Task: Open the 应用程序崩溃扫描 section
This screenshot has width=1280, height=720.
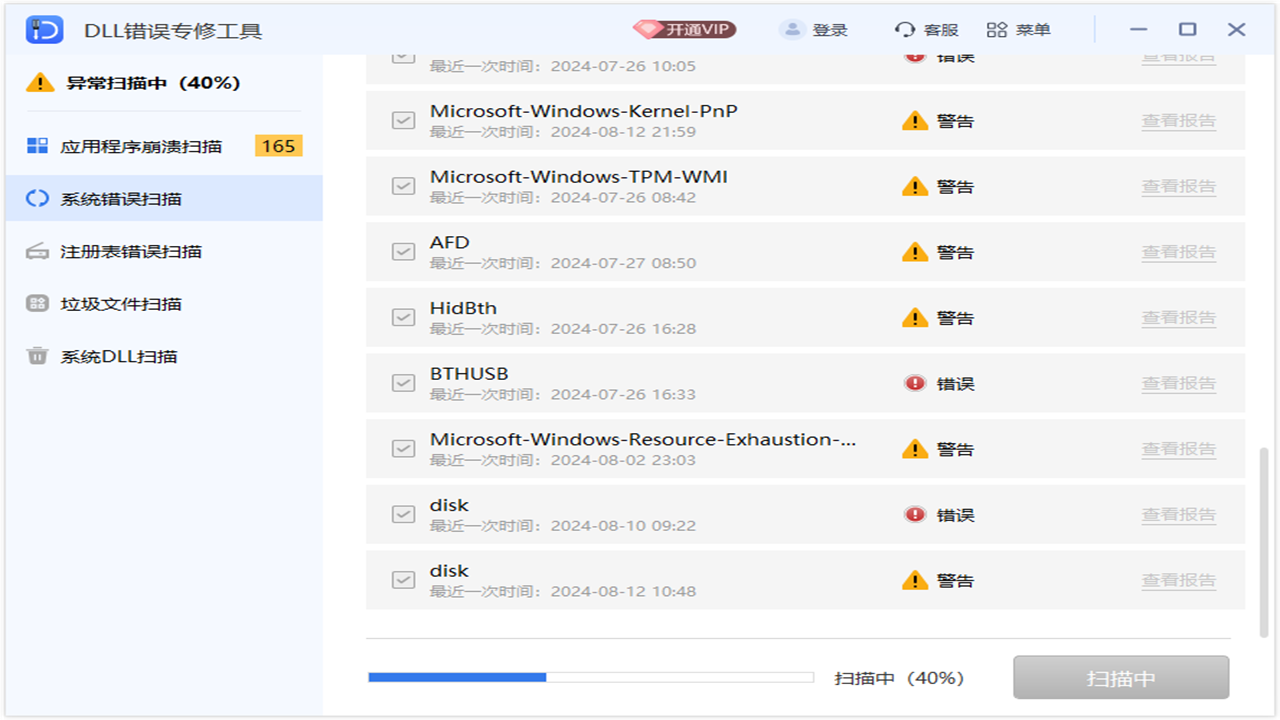Action: [164, 147]
